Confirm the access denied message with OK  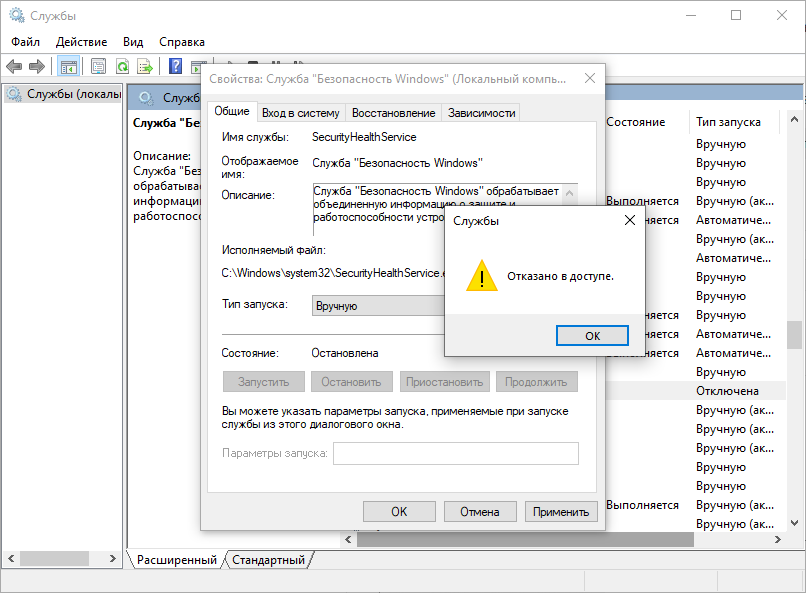tap(592, 336)
